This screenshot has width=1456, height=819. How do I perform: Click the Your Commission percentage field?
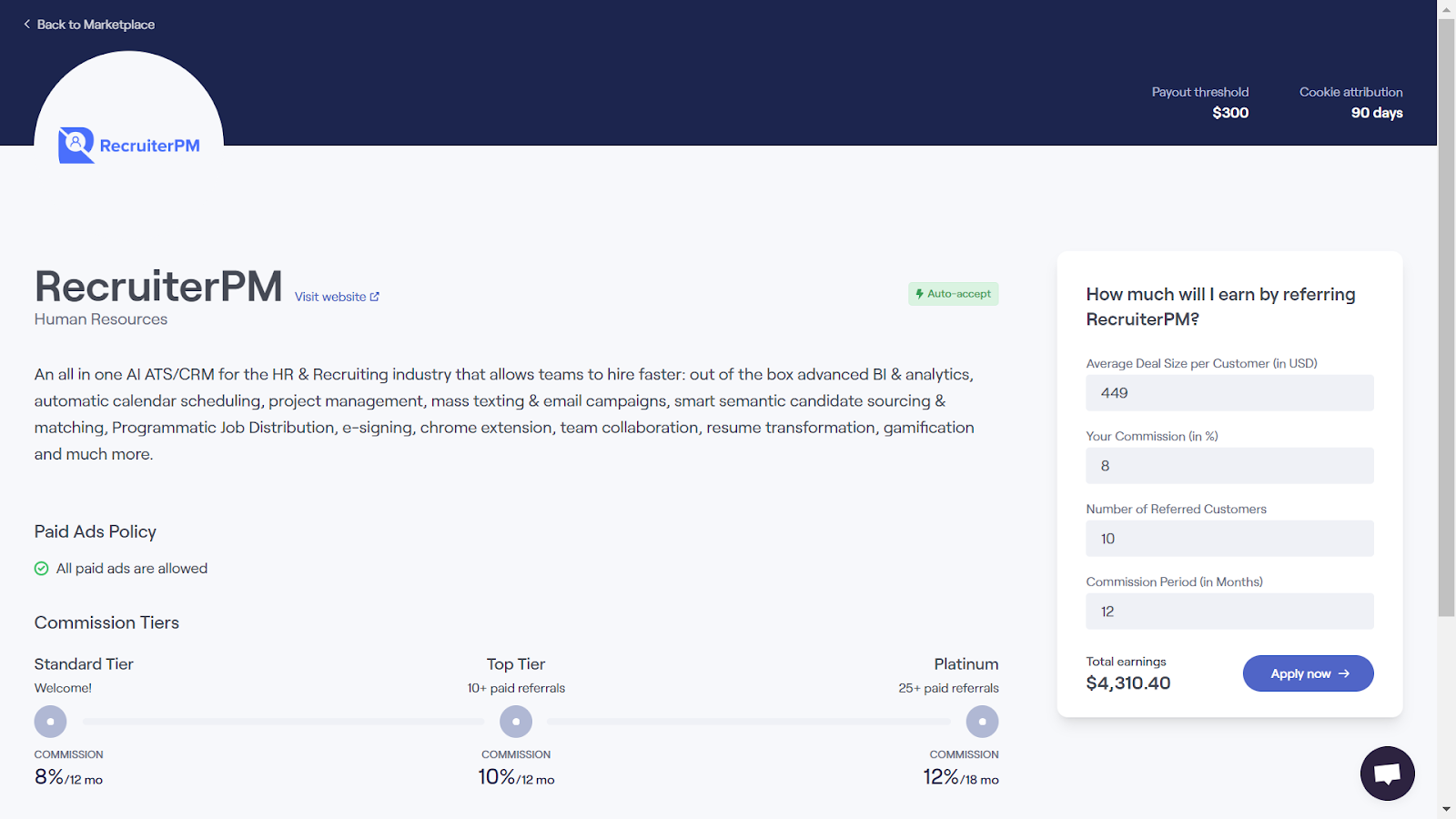coord(1228,465)
